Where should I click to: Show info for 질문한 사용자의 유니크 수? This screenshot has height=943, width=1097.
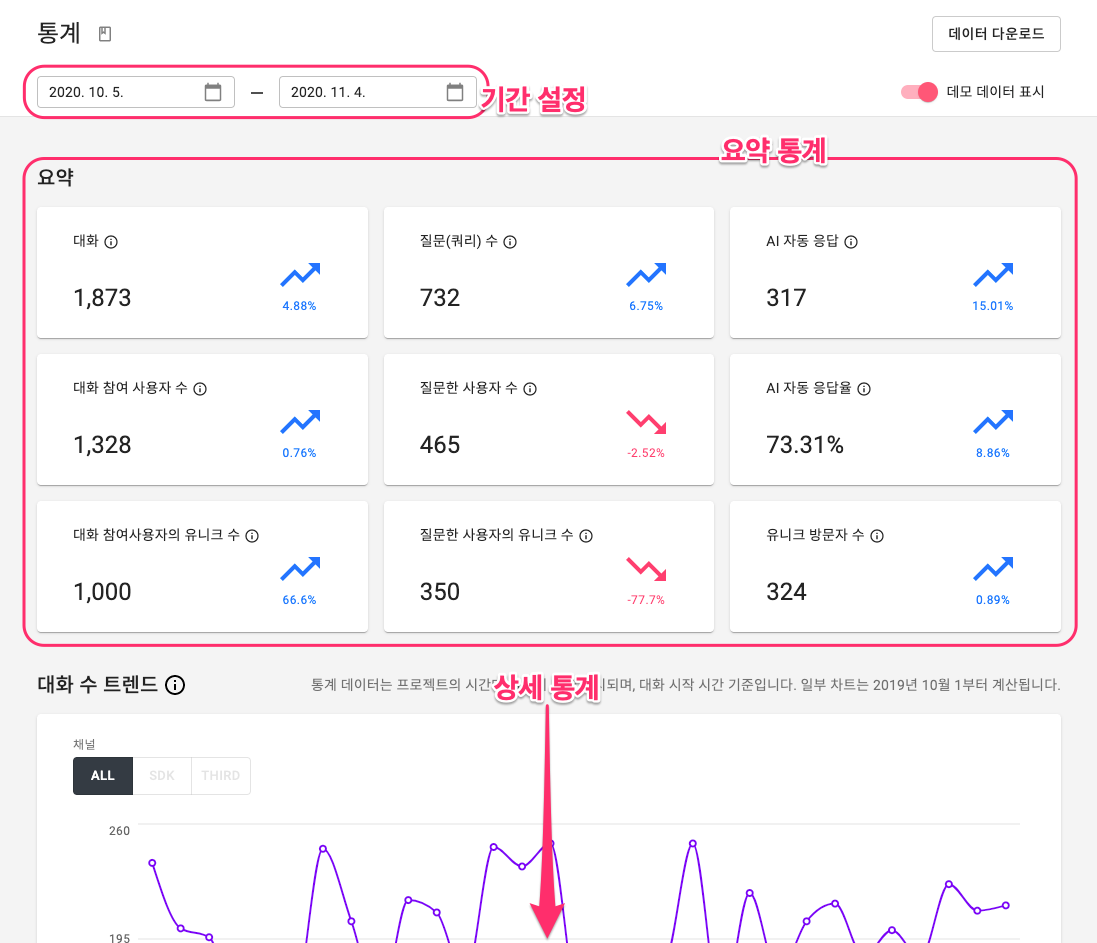pos(586,536)
